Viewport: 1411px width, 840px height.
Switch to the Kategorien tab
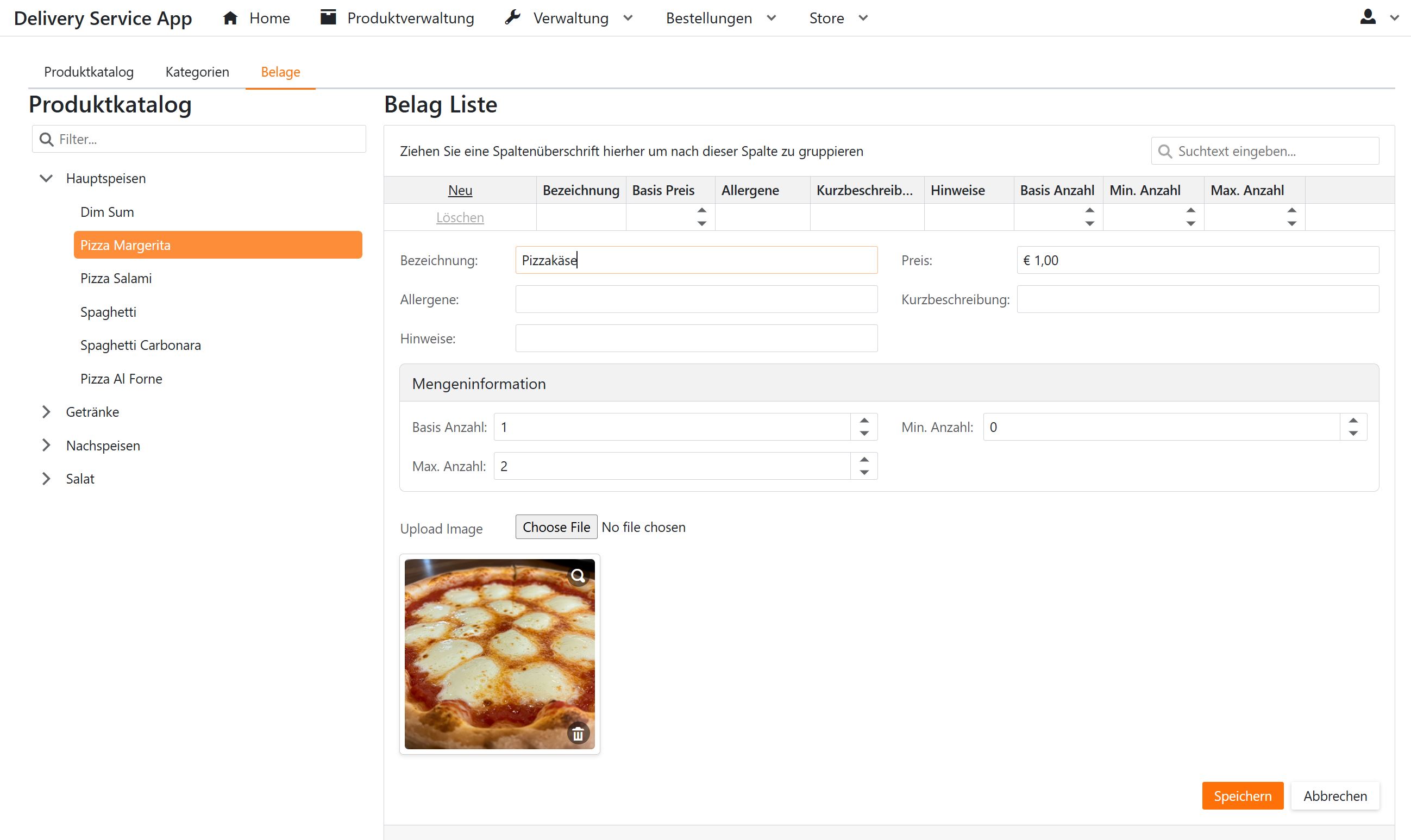[x=197, y=72]
